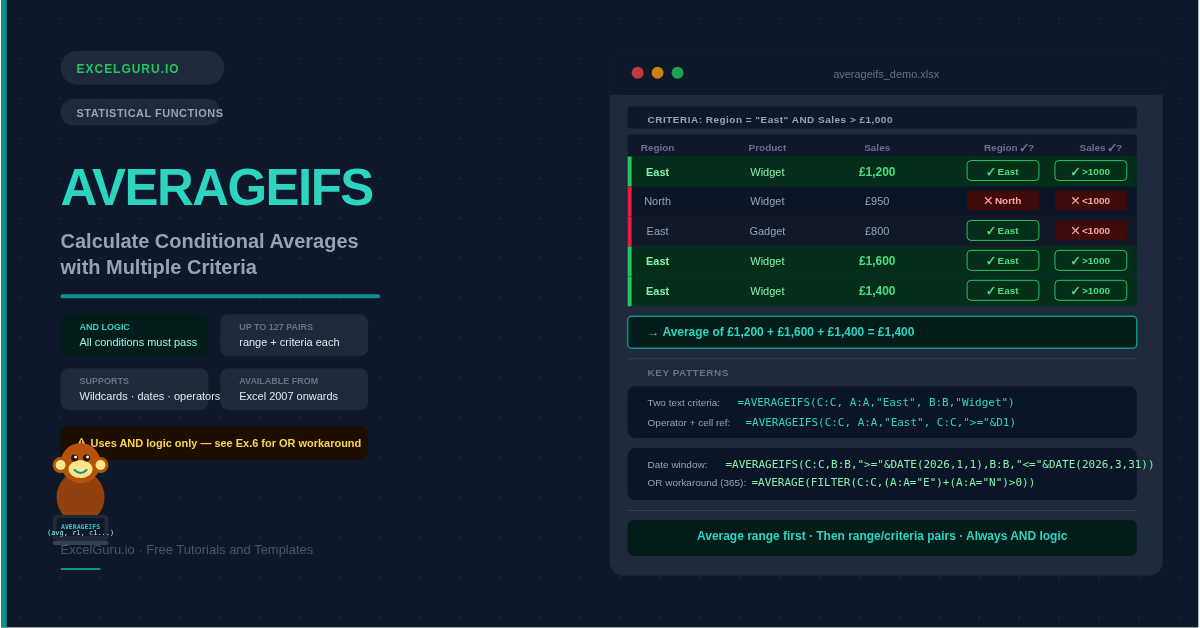Viewport: 1200px width, 628px height.
Task: Select the EXCELGURU.IO pill label
Action: 142,68
